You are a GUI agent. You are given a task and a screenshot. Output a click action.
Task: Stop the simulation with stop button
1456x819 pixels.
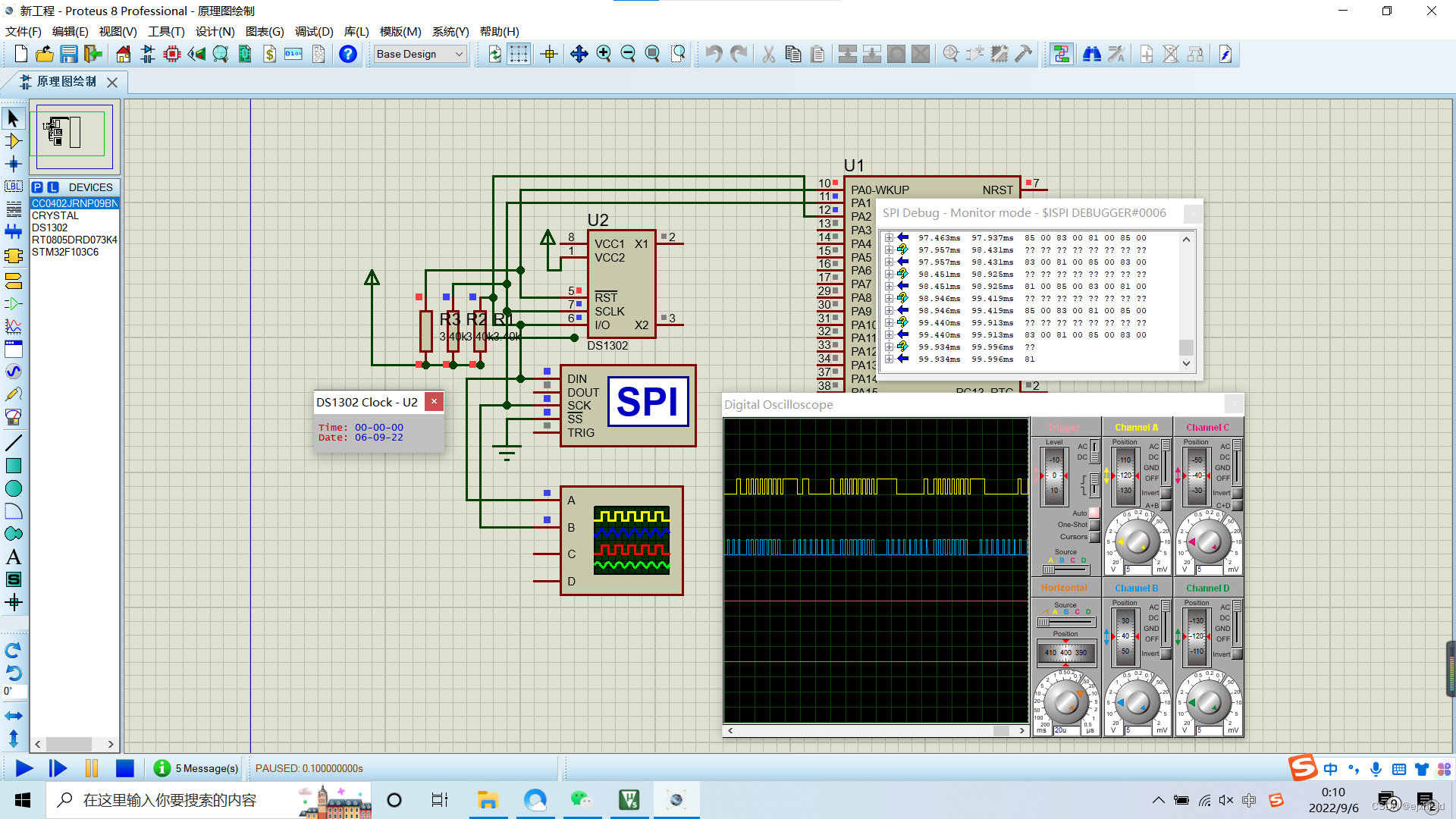click(125, 768)
